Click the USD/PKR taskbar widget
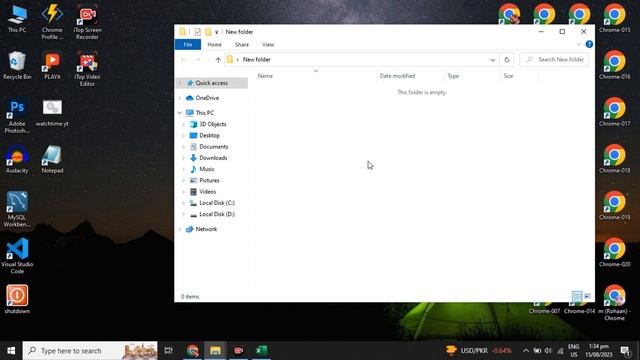 coord(478,351)
